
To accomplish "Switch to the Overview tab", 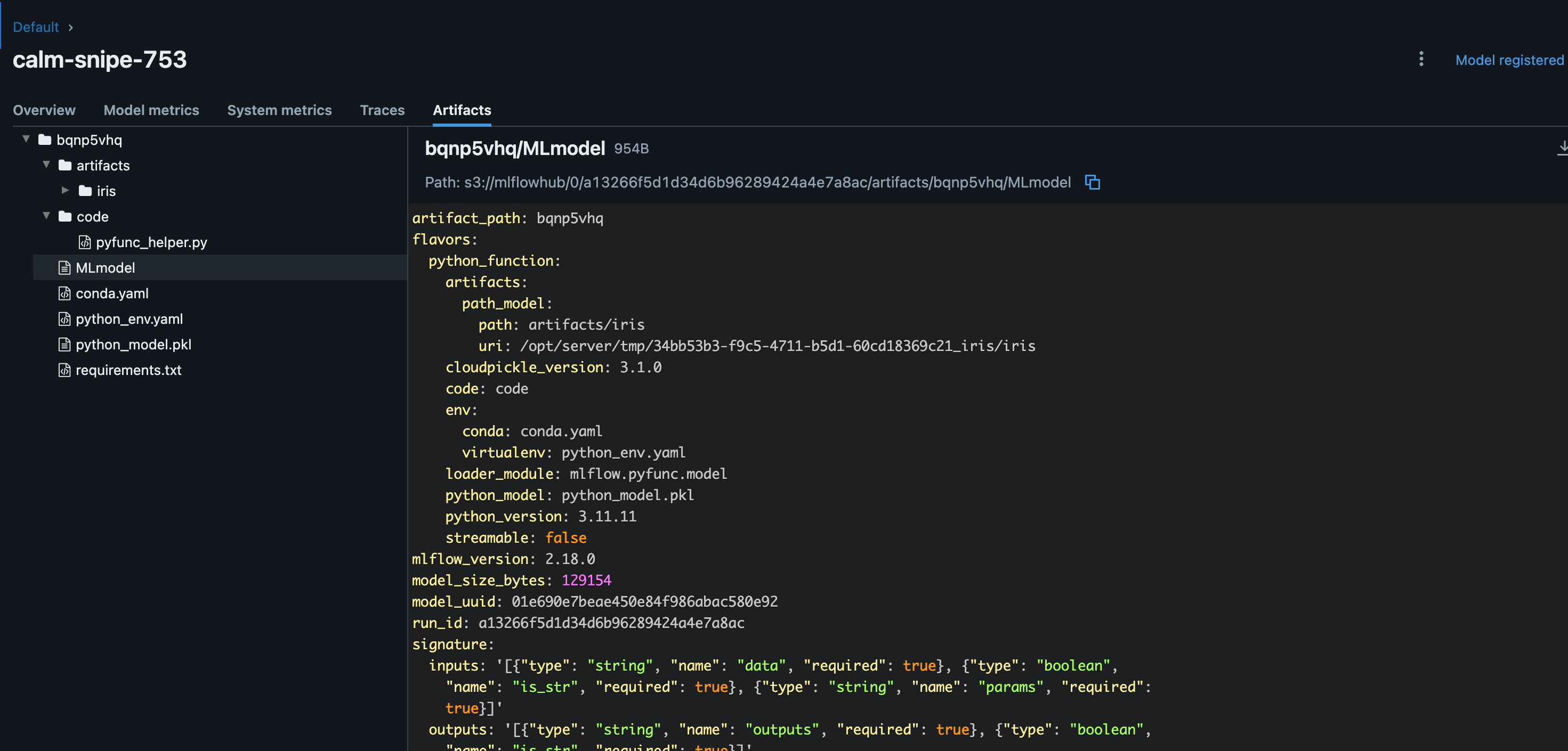I will tap(44, 110).
